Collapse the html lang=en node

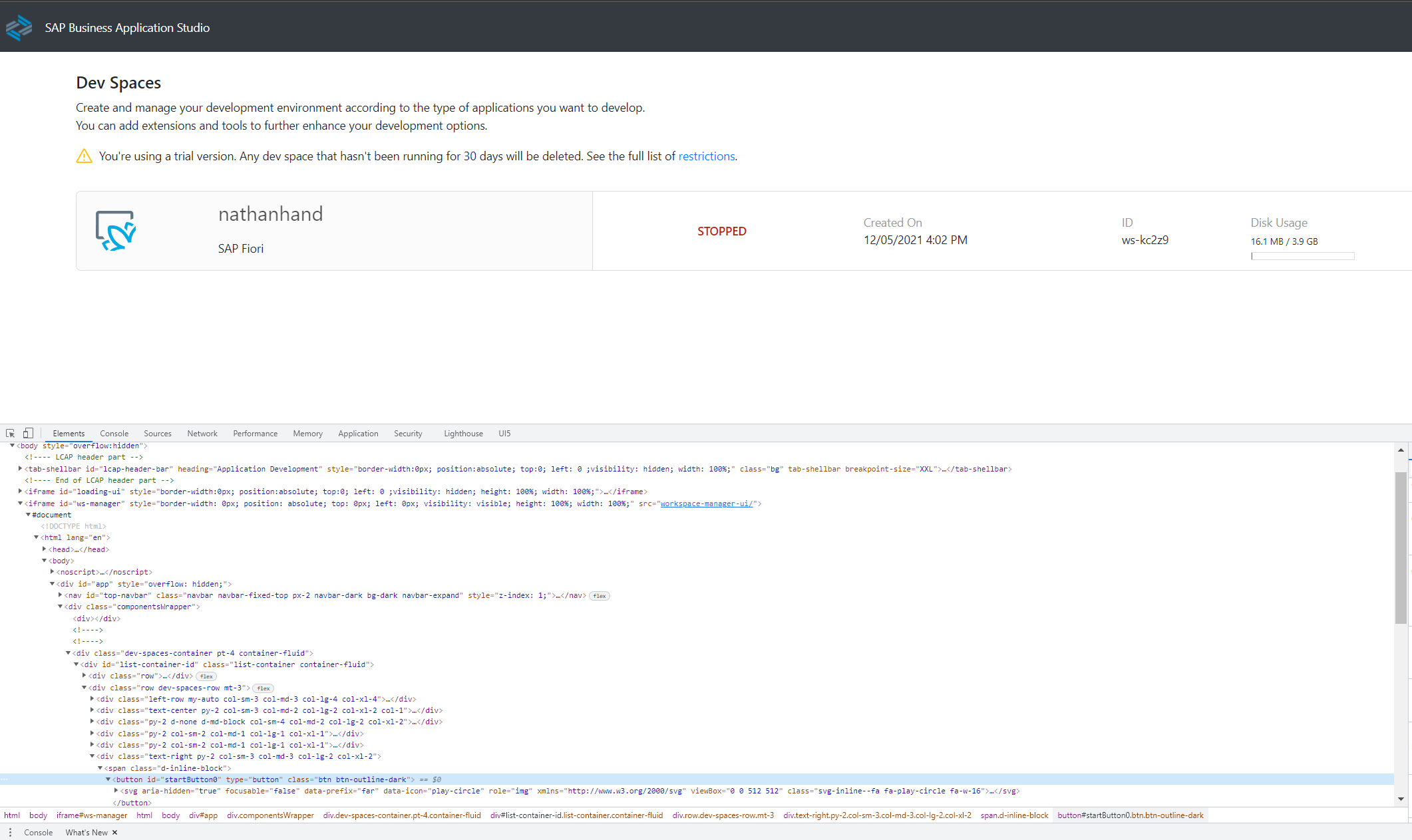pos(36,537)
